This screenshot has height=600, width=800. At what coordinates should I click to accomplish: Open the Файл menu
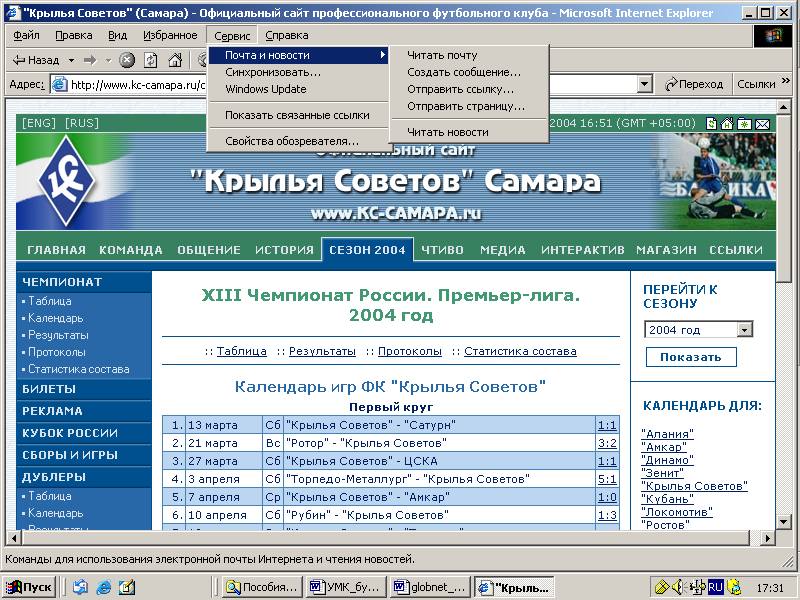point(27,35)
